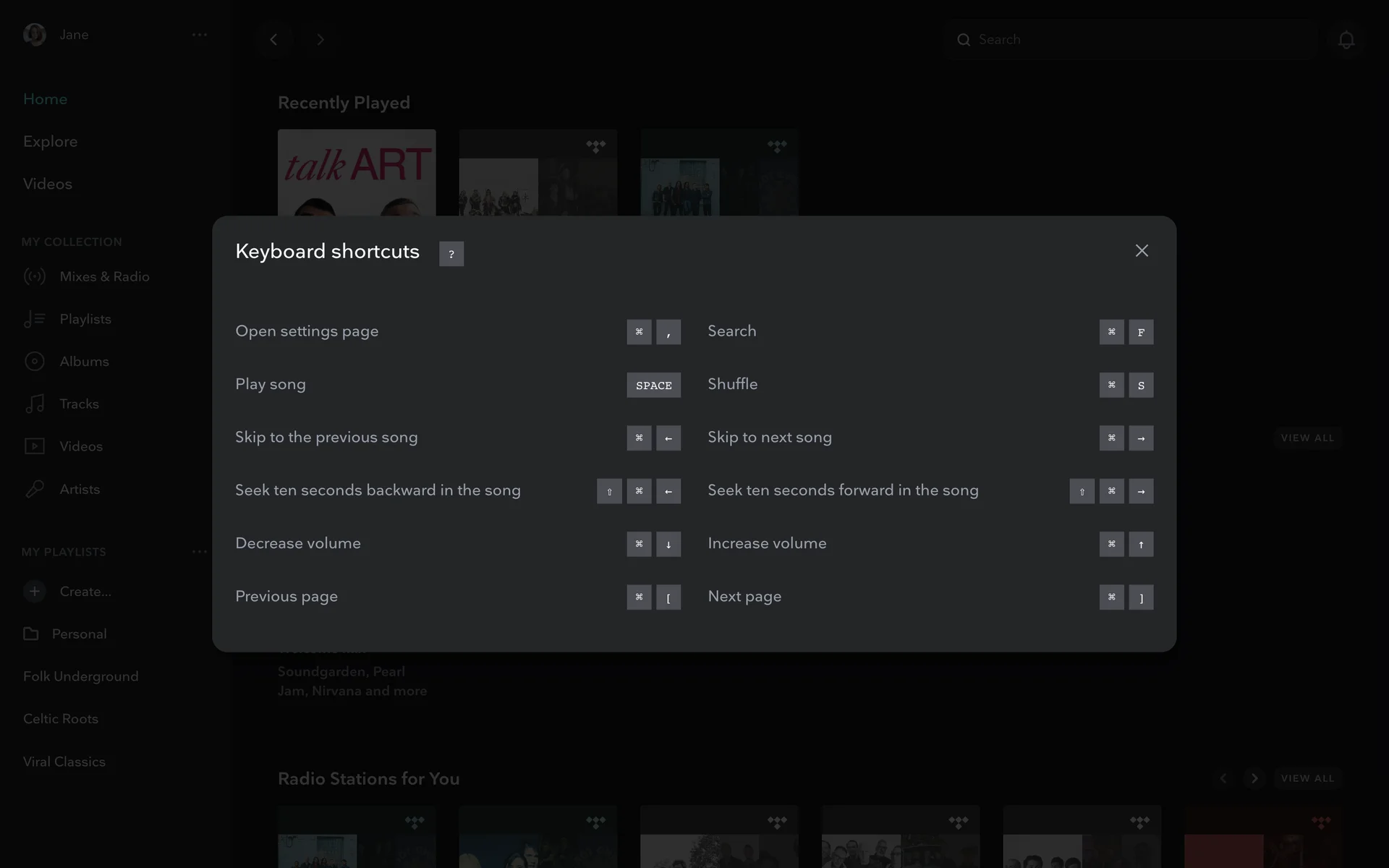Click the Mixes & Radio icon
The height and width of the screenshot is (868, 1389).
[34, 276]
